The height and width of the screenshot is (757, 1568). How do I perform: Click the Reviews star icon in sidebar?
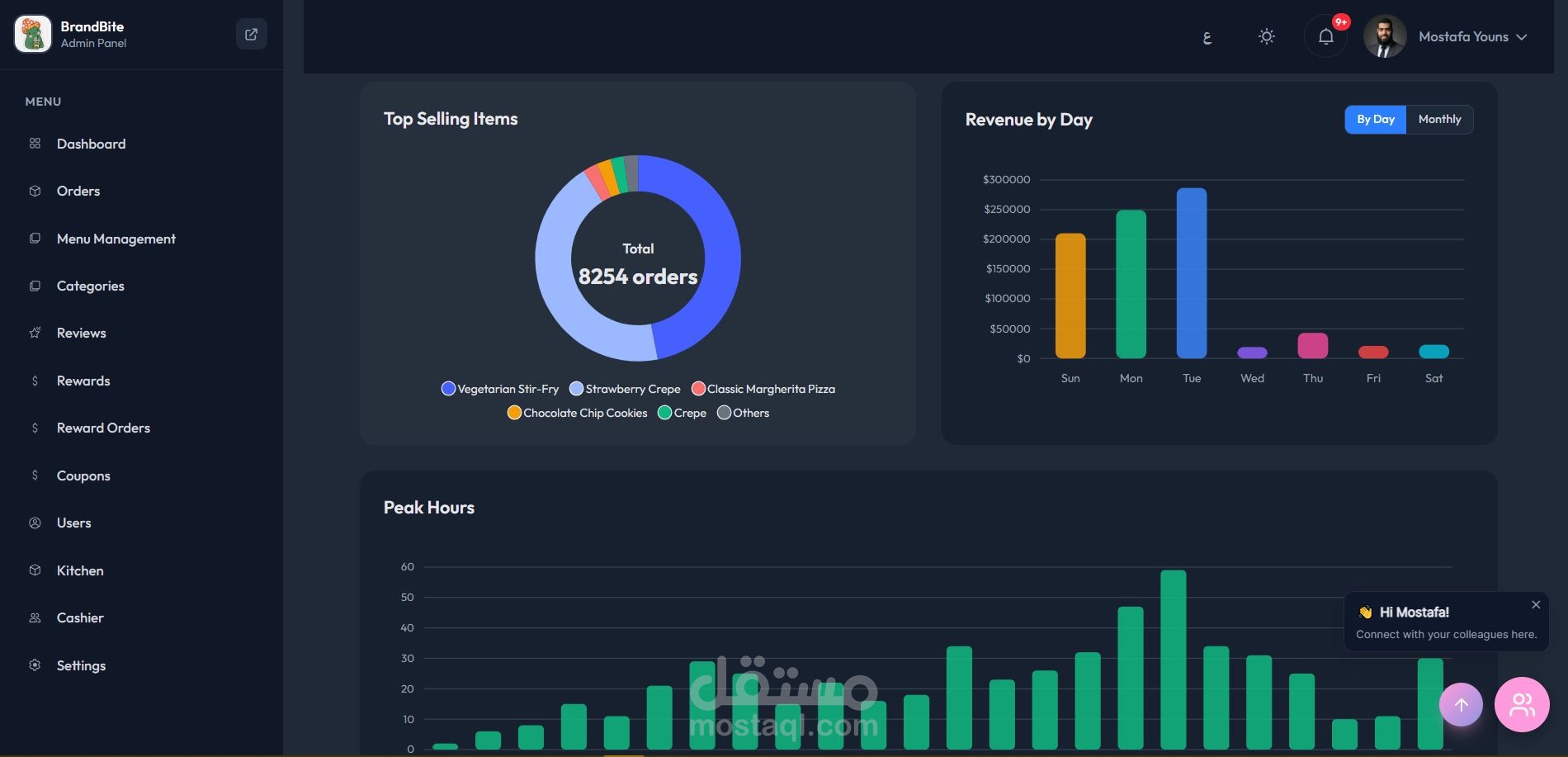35,333
